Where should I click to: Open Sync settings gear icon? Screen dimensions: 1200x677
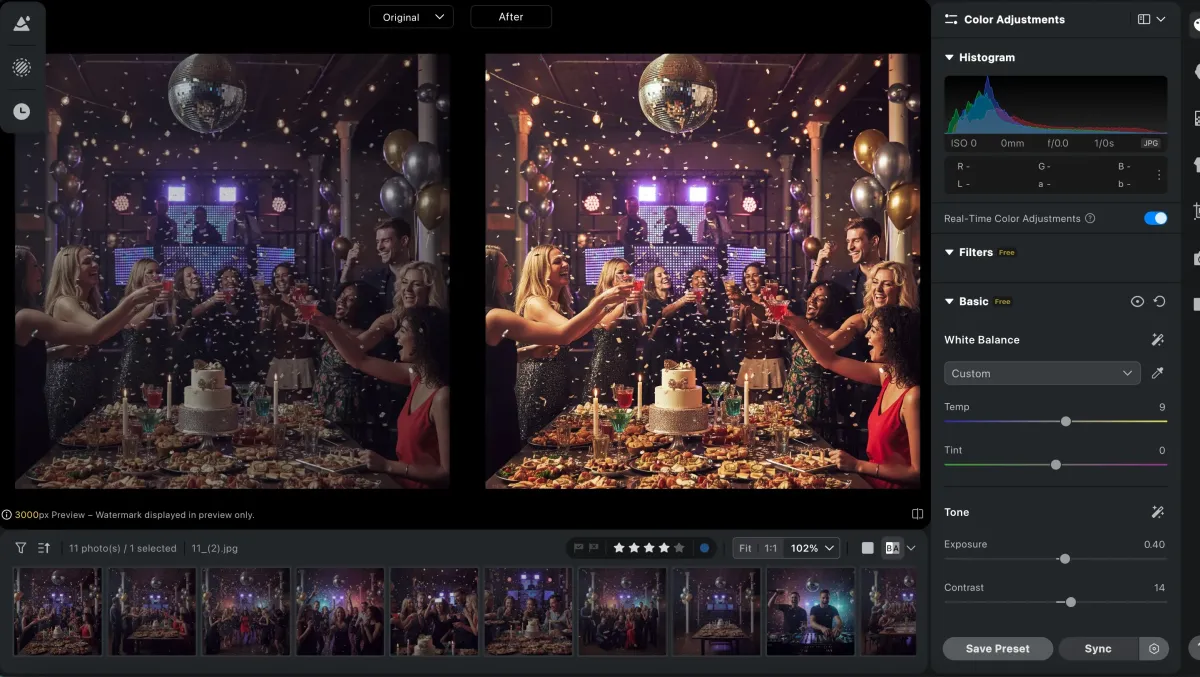click(1154, 649)
